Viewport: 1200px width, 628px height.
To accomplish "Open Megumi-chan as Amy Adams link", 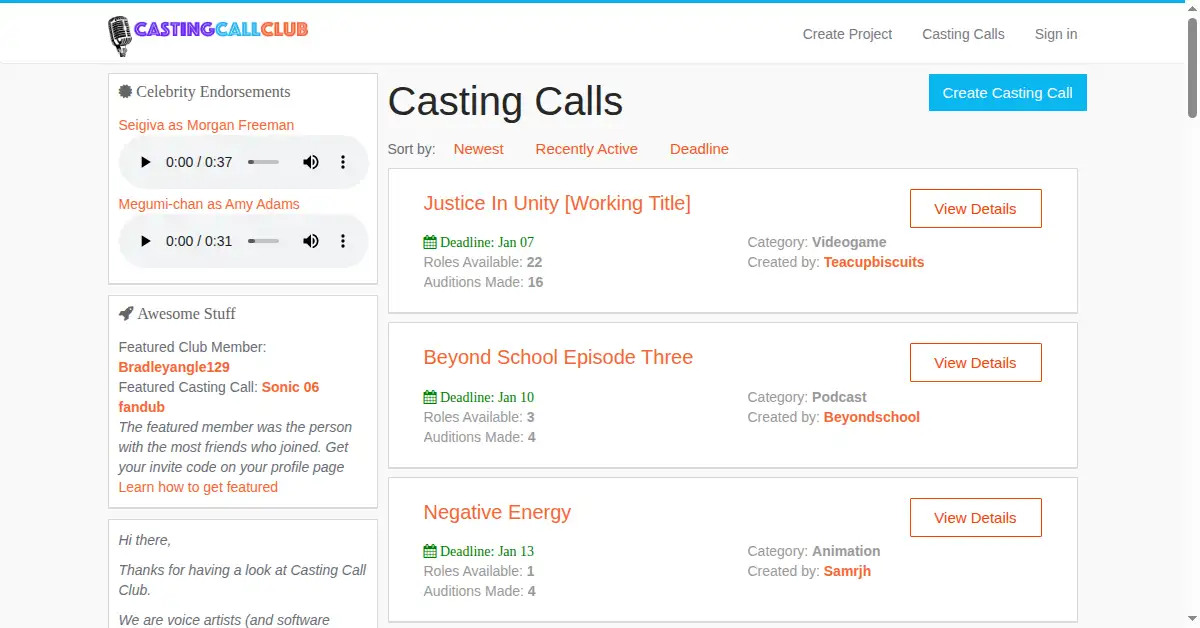I will click(x=209, y=204).
